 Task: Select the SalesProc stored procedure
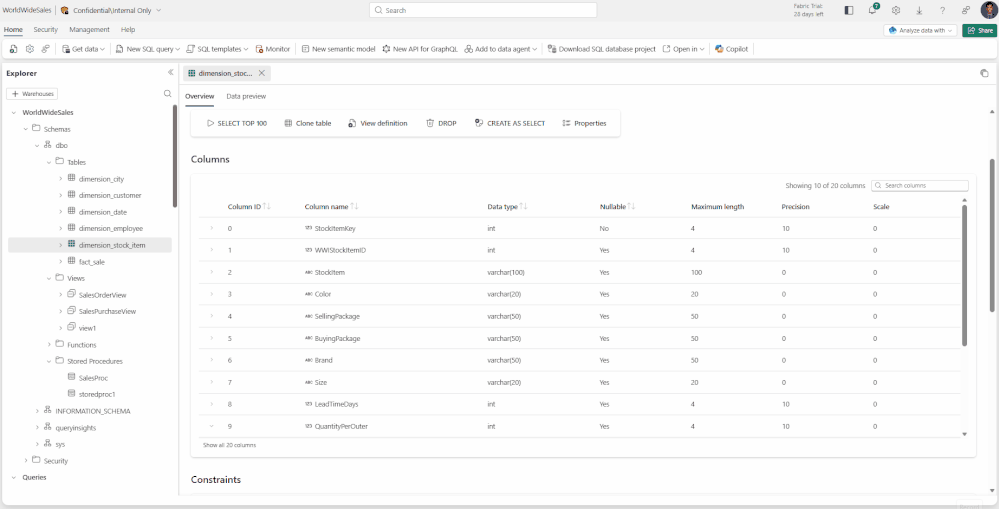93,378
